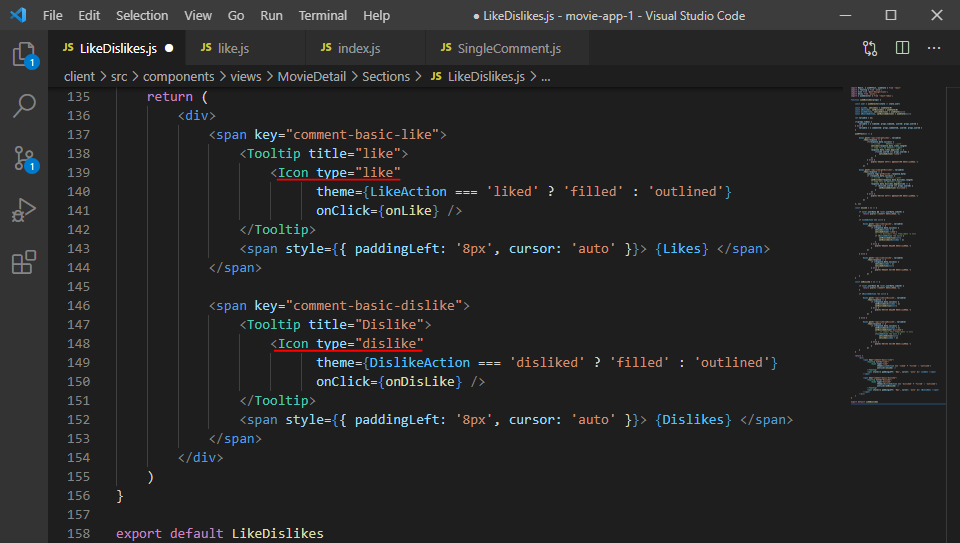Image resolution: width=960 pixels, height=543 pixels.
Task: Click the window title bar text
Action: pyautogui.click(x=609, y=16)
